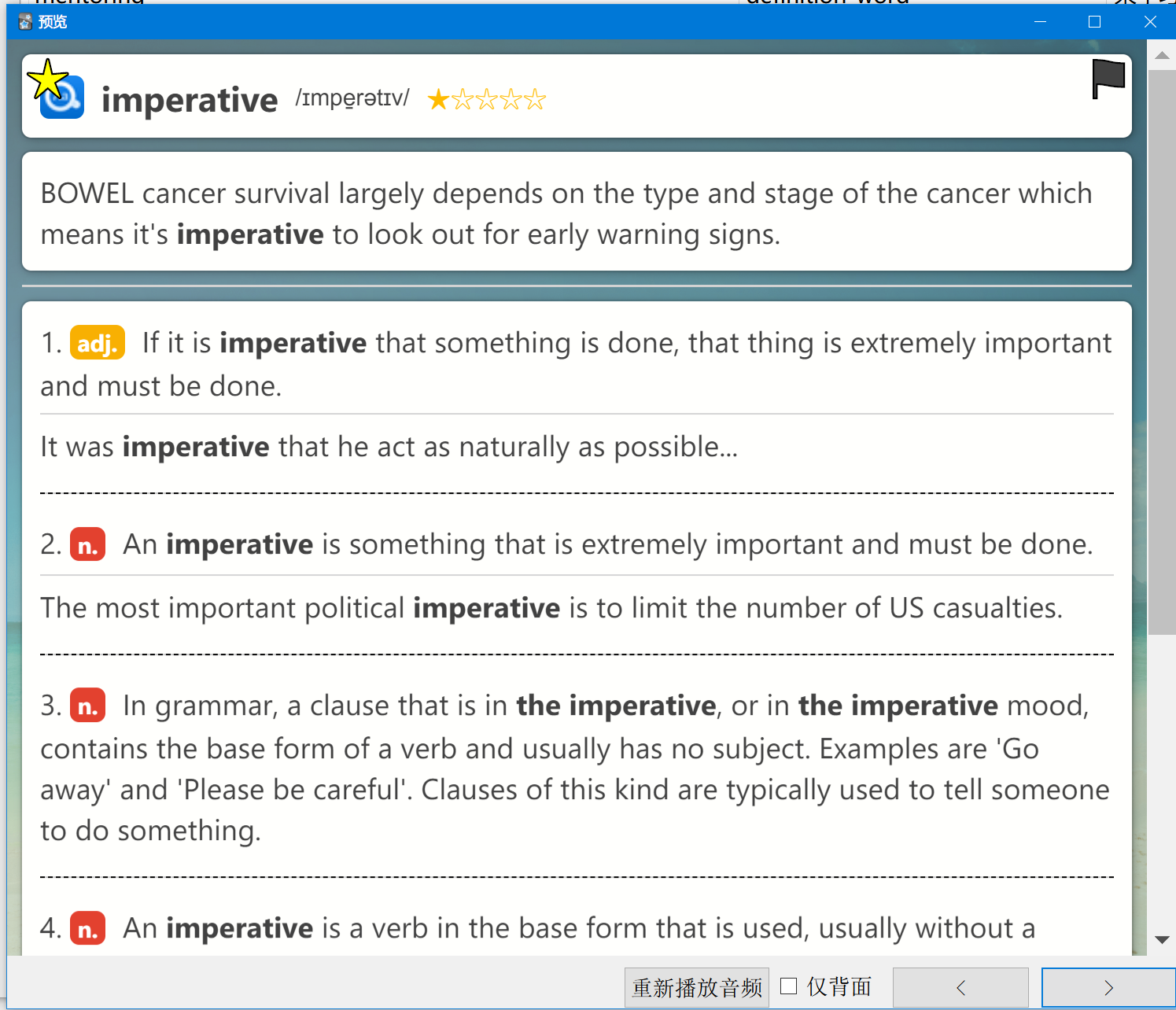
Task: Click the black flag icon
Action: click(1108, 79)
